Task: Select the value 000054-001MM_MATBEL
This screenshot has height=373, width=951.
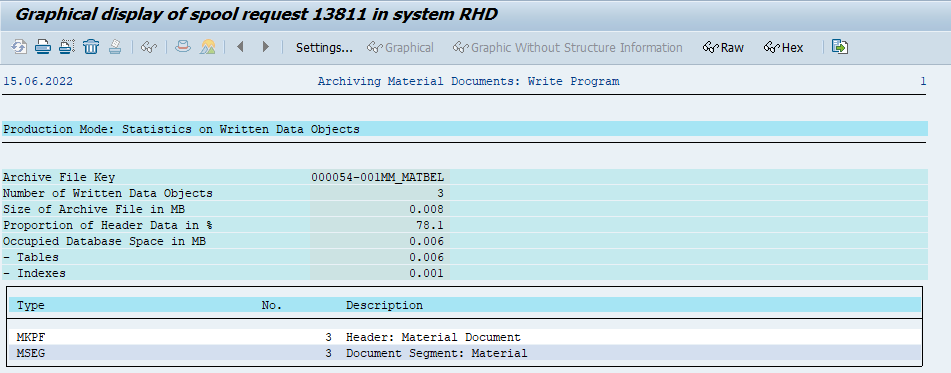Action: (377, 177)
